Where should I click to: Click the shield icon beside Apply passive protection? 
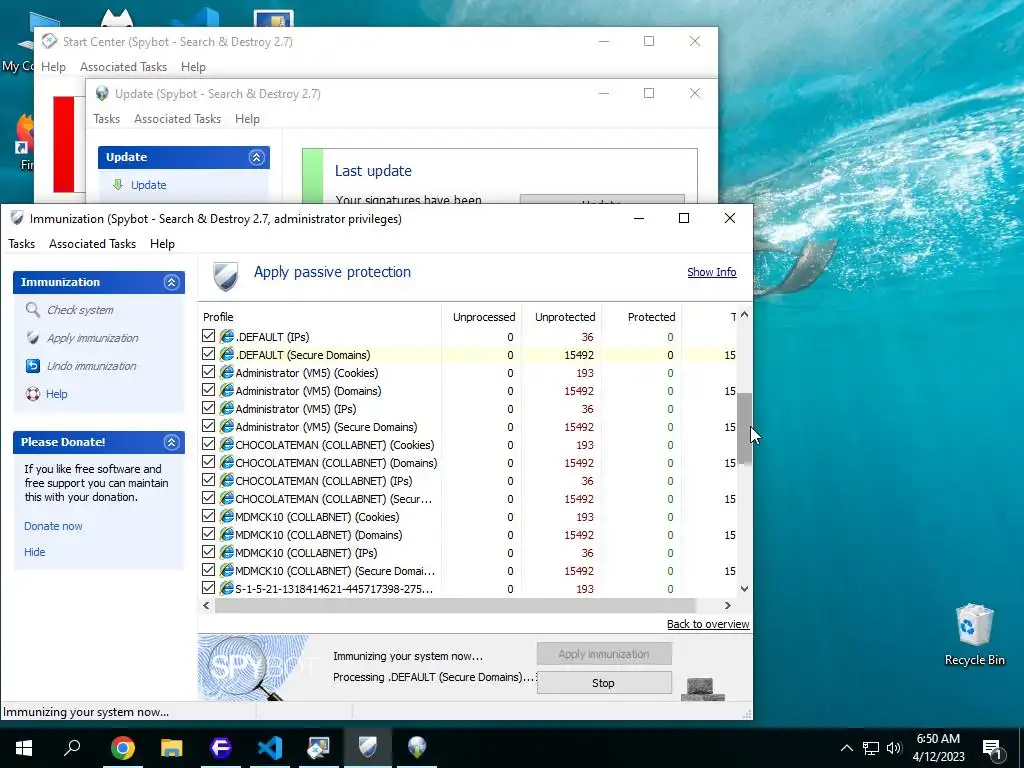pyautogui.click(x=226, y=276)
